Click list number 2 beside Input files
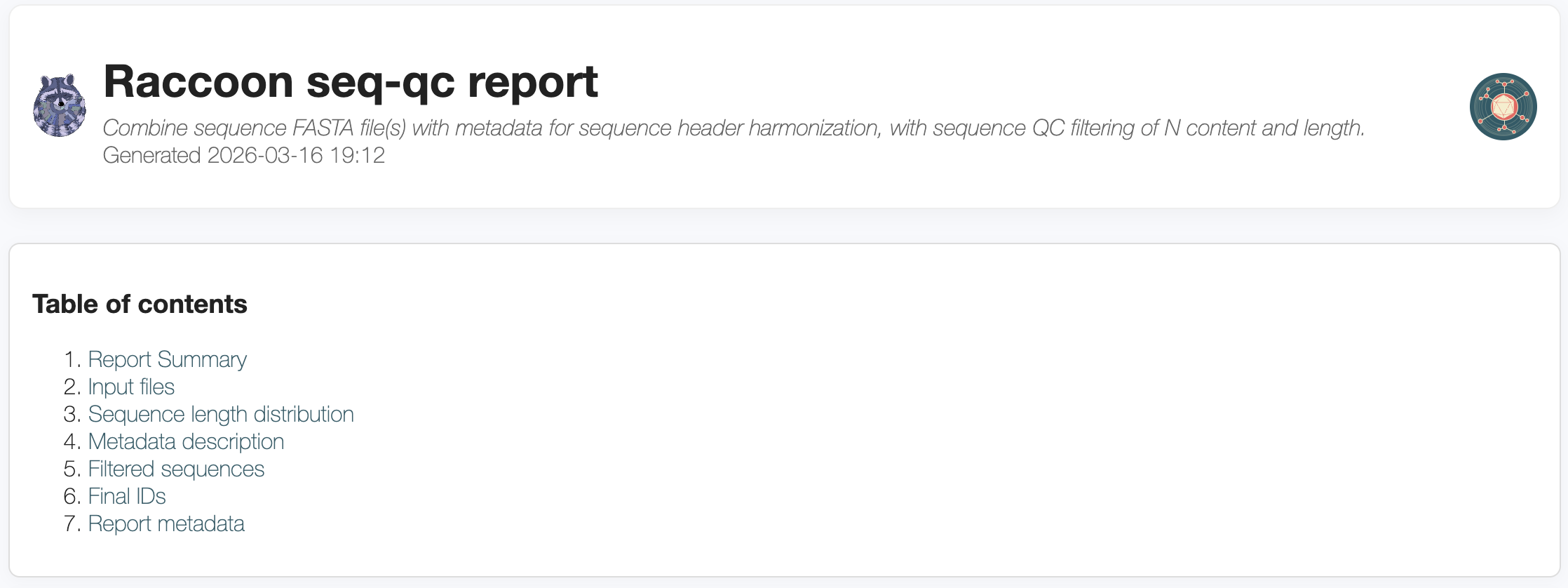This screenshot has height=588, width=1568. (x=72, y=387)
